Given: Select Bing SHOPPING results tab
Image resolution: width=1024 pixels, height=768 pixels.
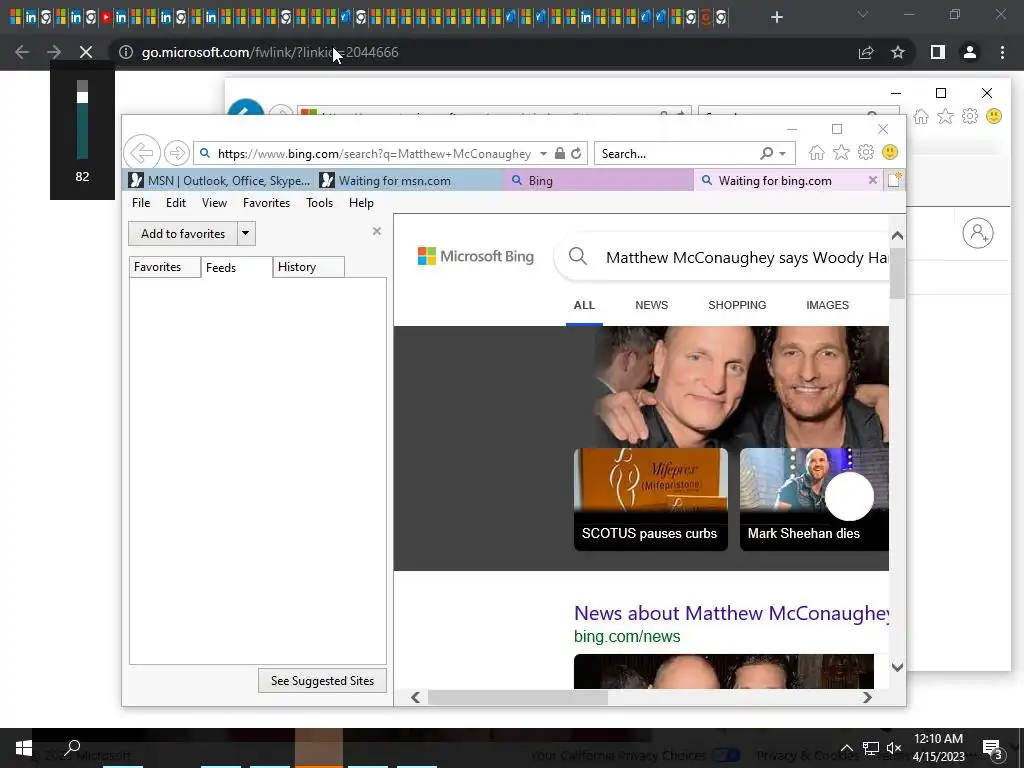Looking at the screenshot, I should tap(737, 305).
